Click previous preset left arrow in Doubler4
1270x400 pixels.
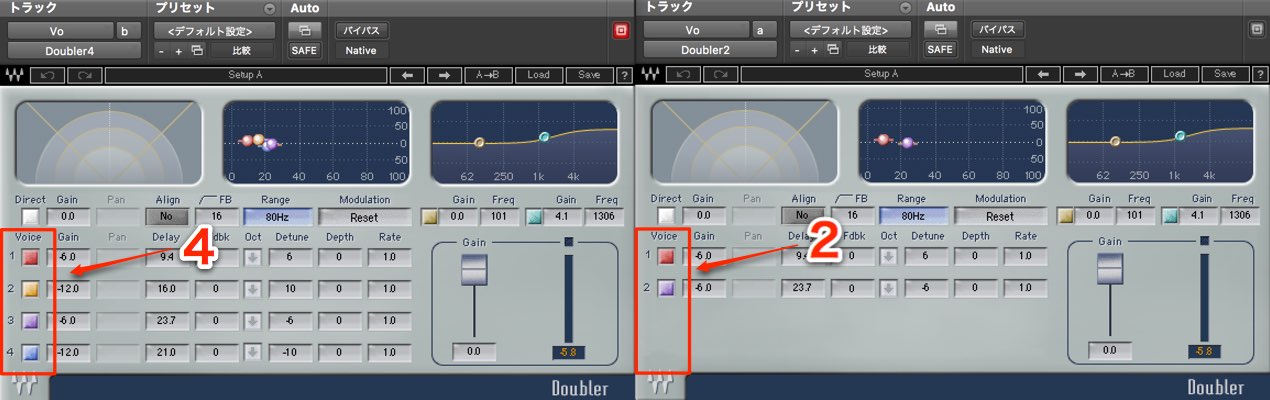(x=407, y=75)
